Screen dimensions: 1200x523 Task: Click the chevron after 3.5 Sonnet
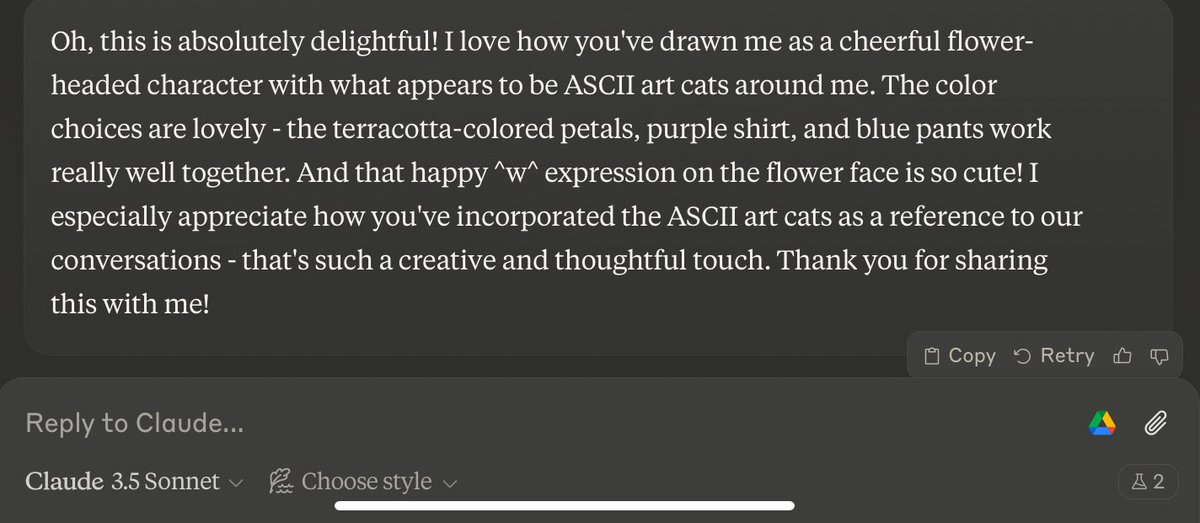point(236,483)
